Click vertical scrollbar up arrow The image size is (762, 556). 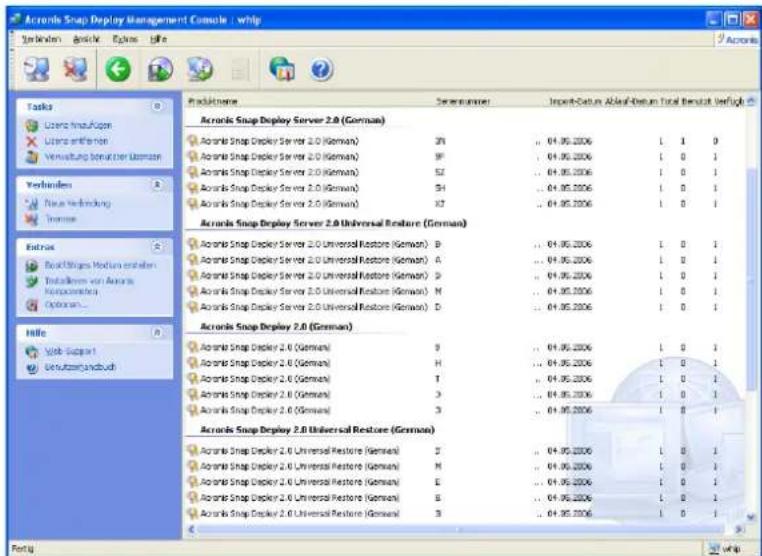tap(751, 101)
